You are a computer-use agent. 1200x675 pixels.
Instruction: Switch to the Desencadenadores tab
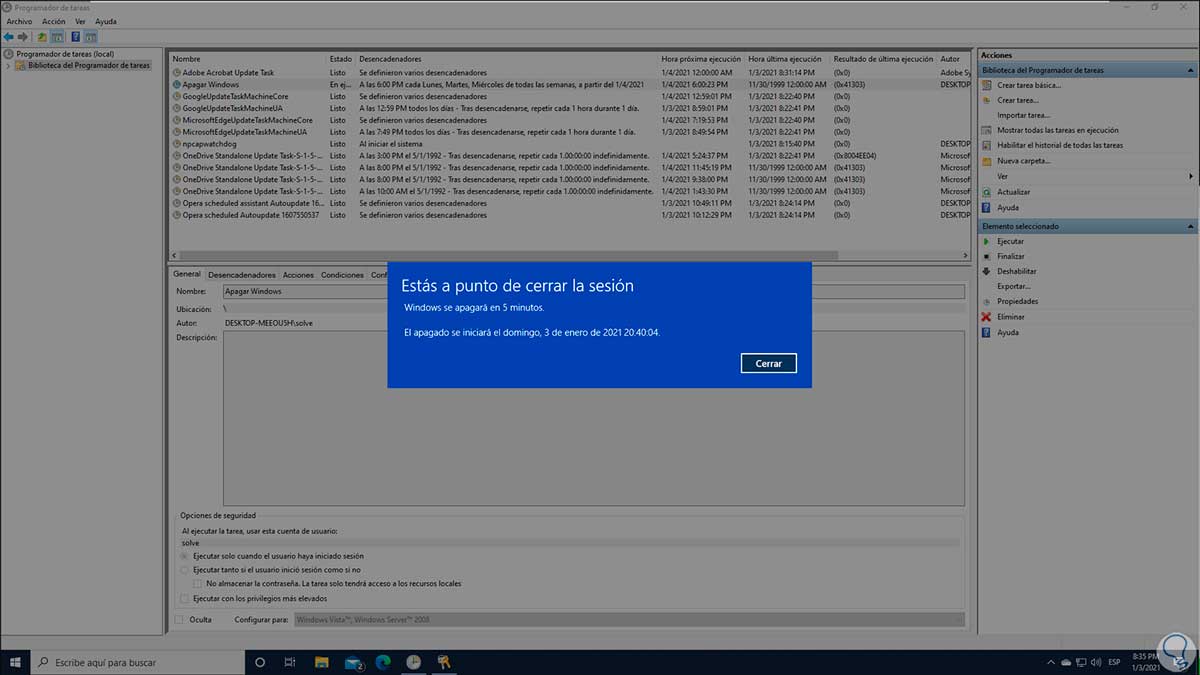pos(241,275)
